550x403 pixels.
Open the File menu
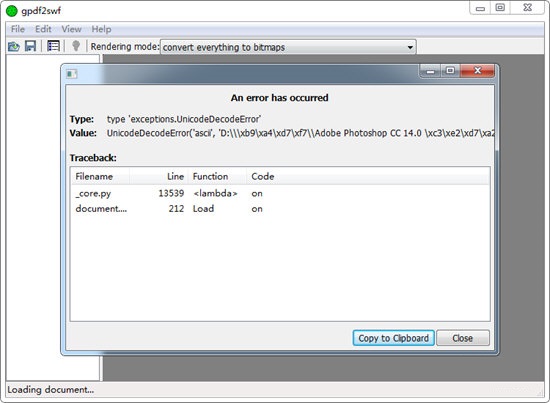pyautogui.click(x=18, y=29)
